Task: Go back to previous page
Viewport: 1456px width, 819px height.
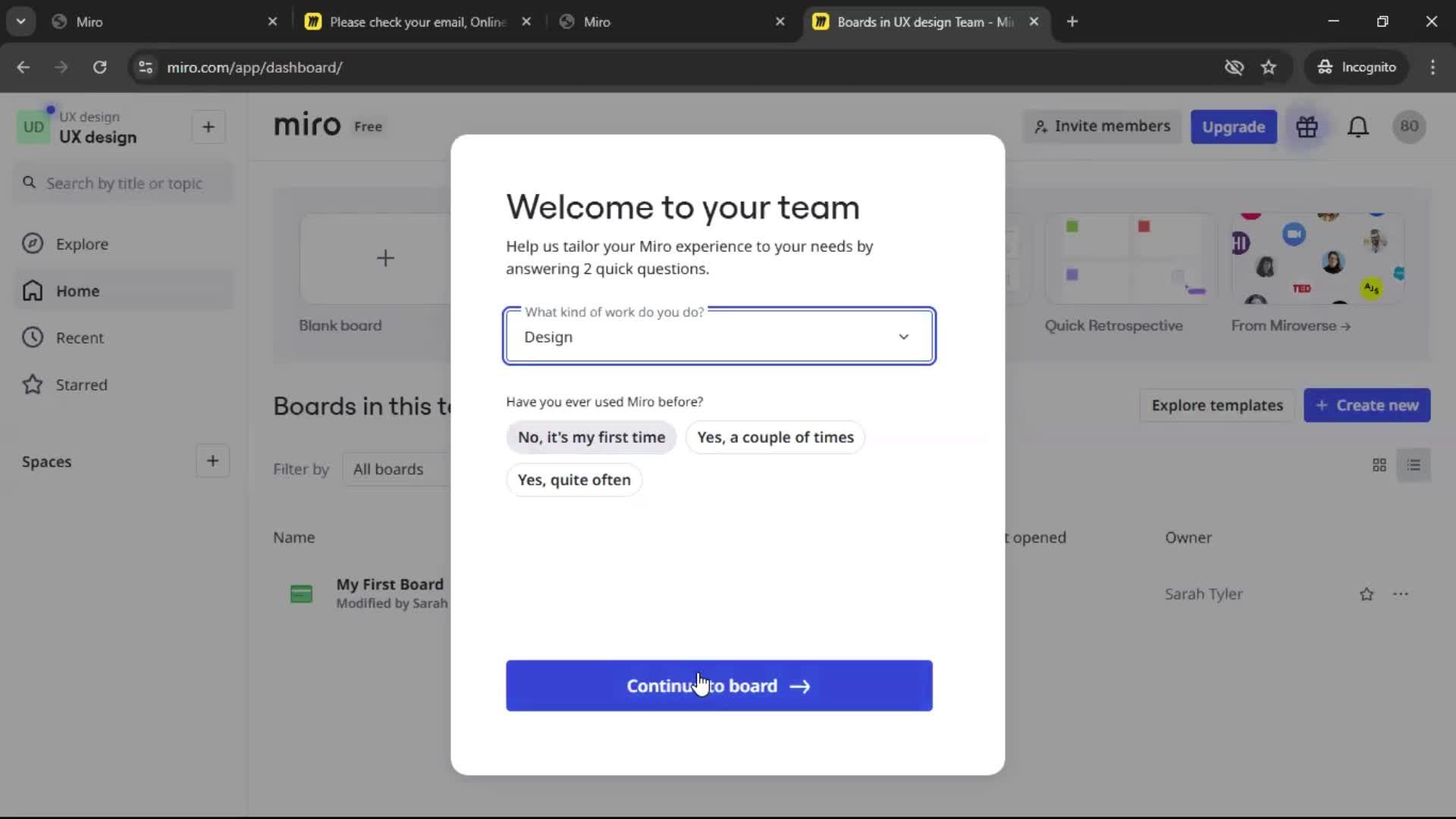Action: [x=24, y=67]
